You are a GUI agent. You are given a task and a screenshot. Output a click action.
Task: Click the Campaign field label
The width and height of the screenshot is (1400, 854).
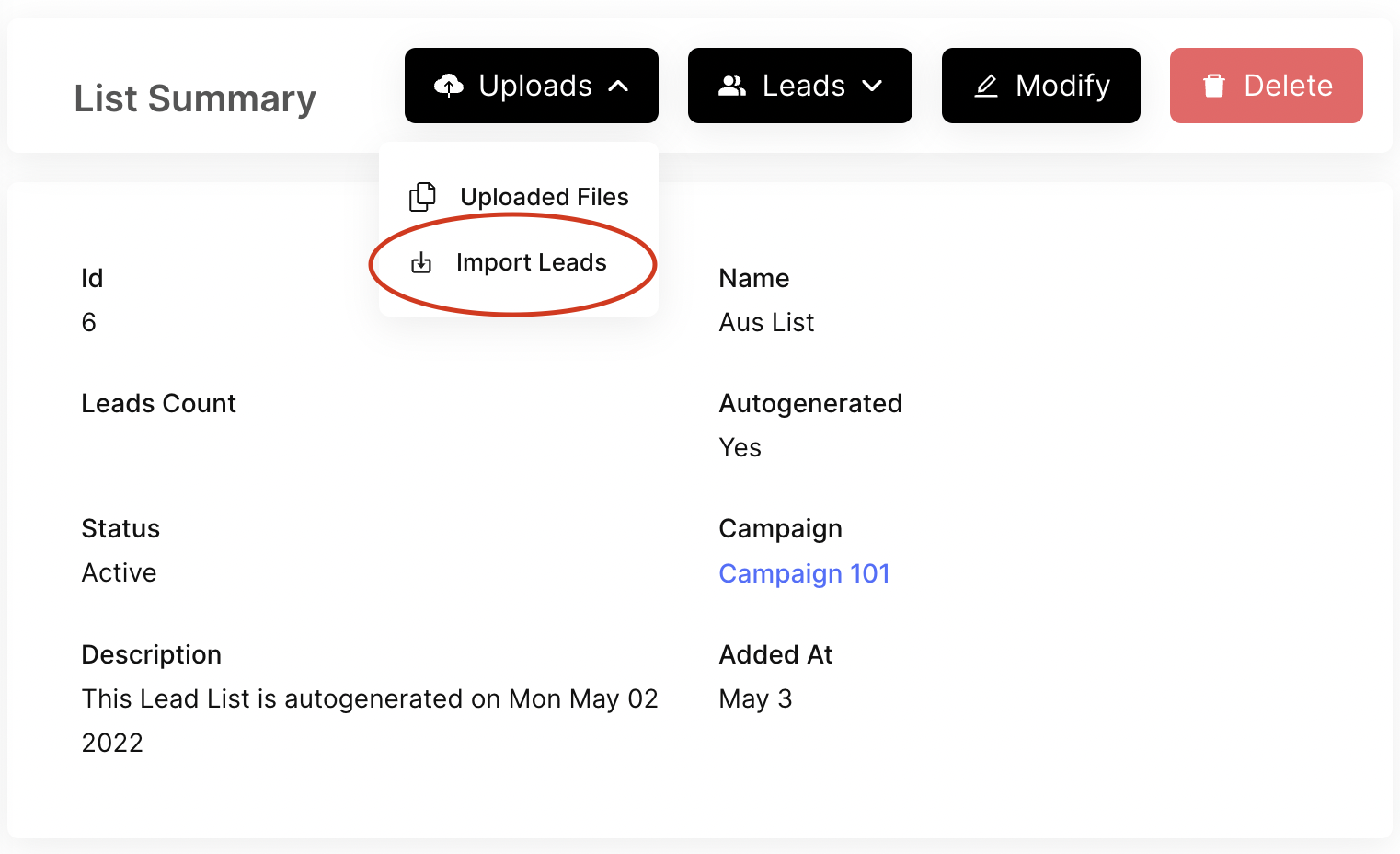(780, 528)
